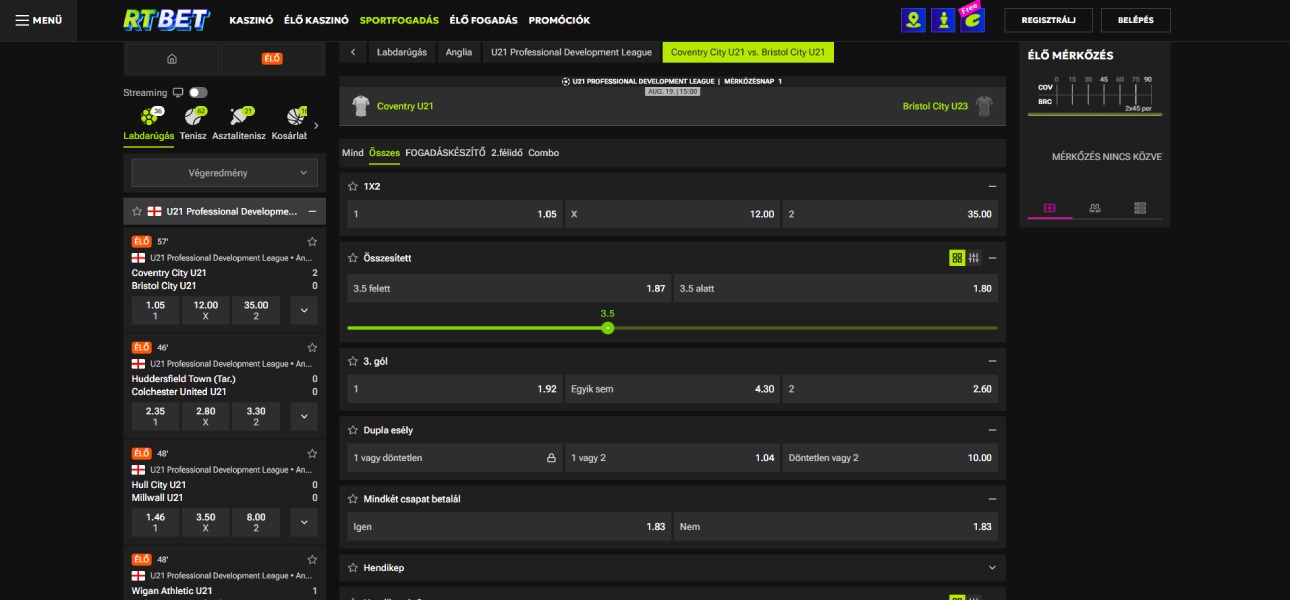
Task: Open the PROMÓCIÓK menu item
Action: click(x=559, y=20)
